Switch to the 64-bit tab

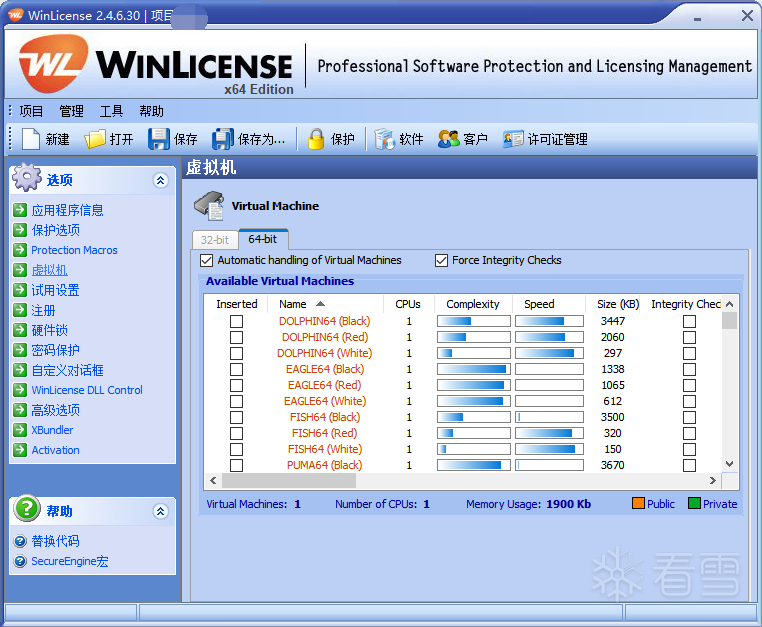pyautogui.click(x=263, y=239)
